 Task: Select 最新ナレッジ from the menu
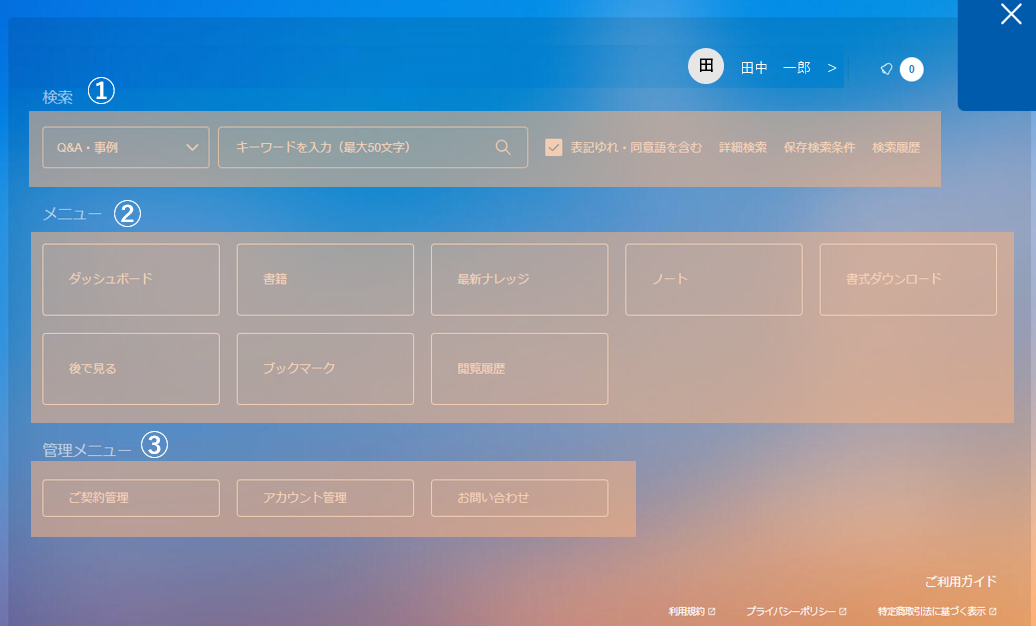[519, 279]
